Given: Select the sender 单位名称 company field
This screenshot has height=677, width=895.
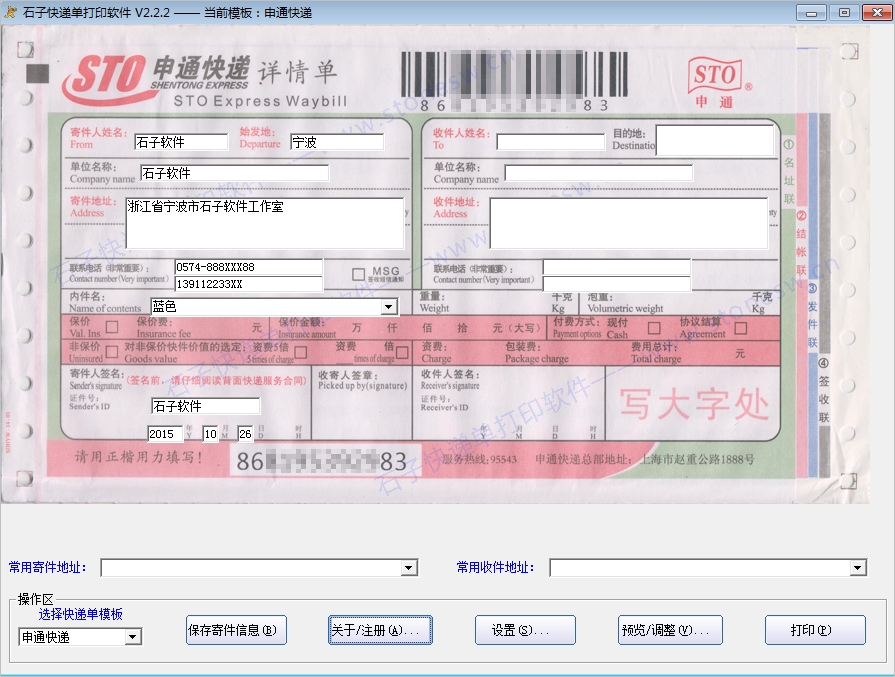Looking at the screenshot, I should (x=235, y=173).
